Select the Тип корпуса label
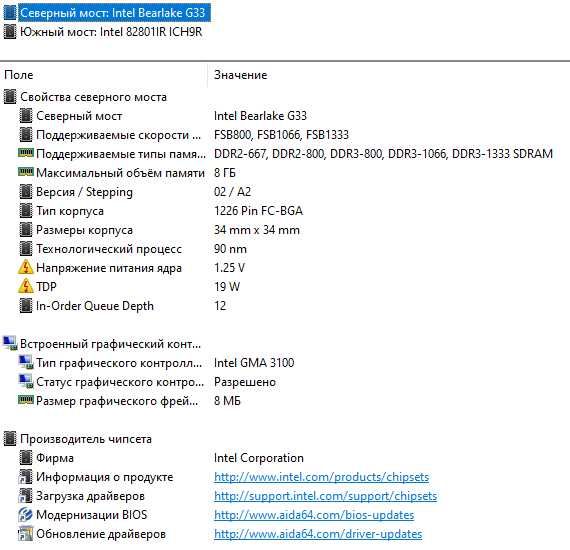 click(70, 211)
